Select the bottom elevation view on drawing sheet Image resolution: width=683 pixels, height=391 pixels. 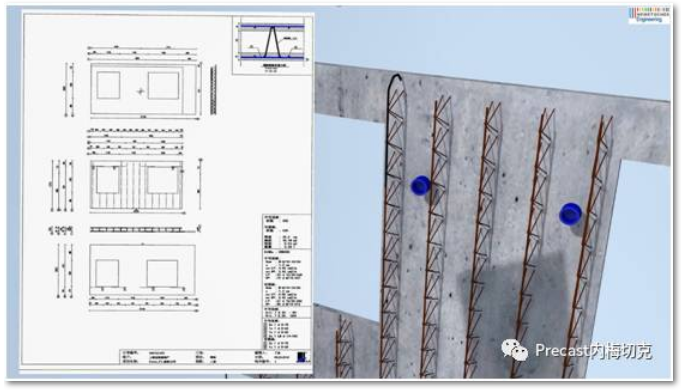tap(142, 270)
